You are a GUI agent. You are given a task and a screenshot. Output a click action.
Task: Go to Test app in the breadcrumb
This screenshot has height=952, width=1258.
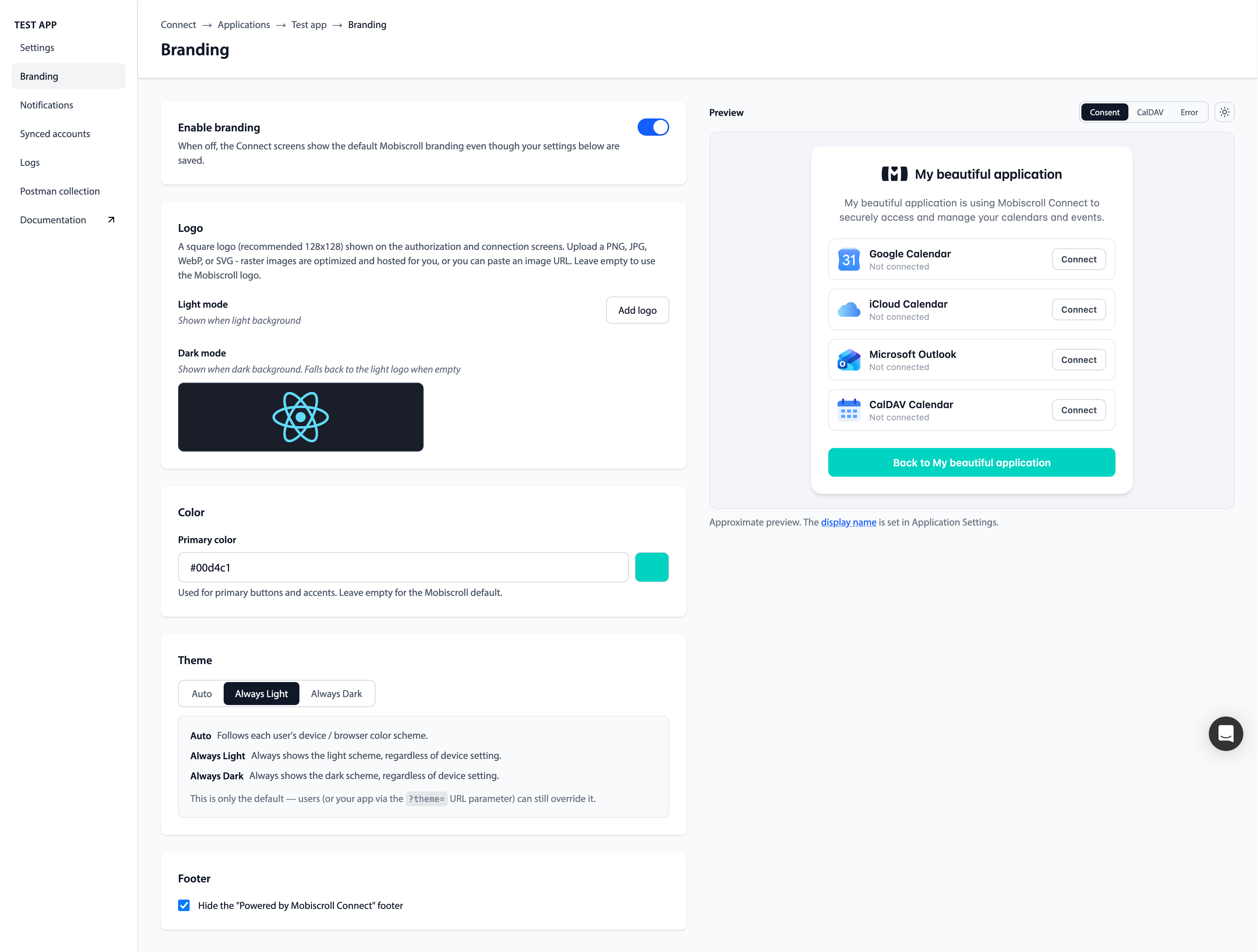(x=309, y=24)
